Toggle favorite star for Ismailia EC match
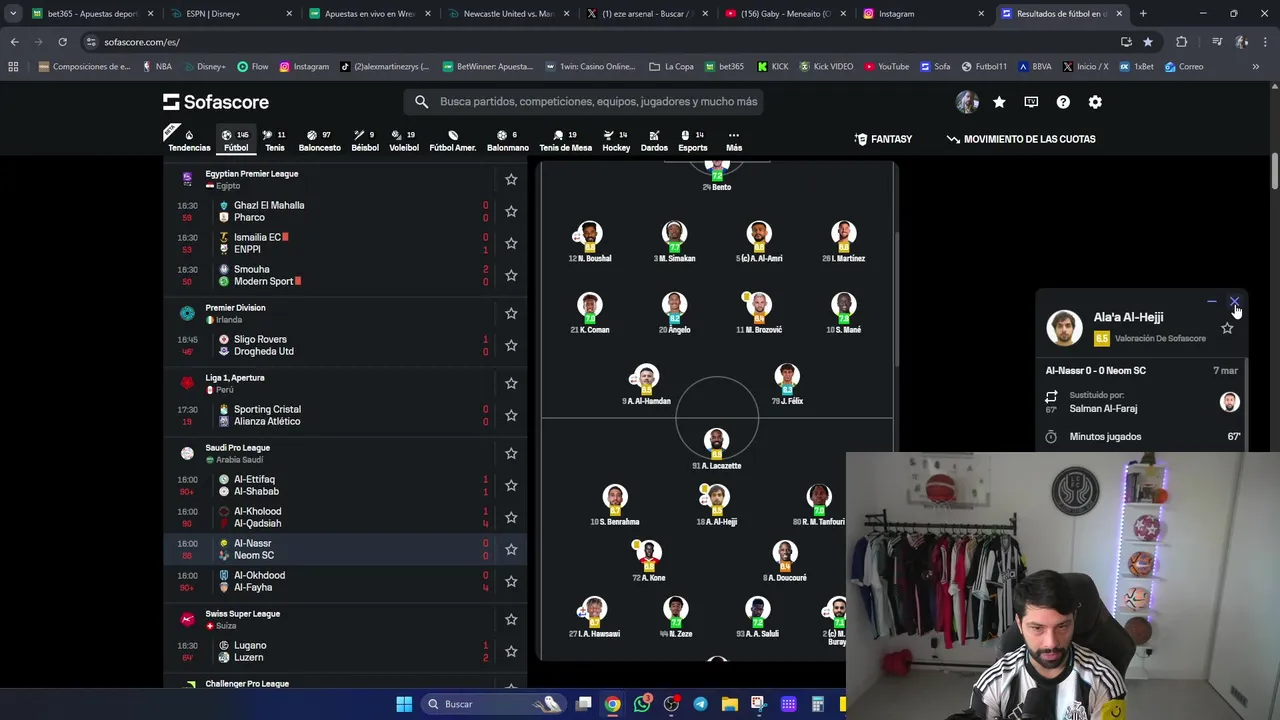This screenshot has width=1280, height=720. pos(511,243)
